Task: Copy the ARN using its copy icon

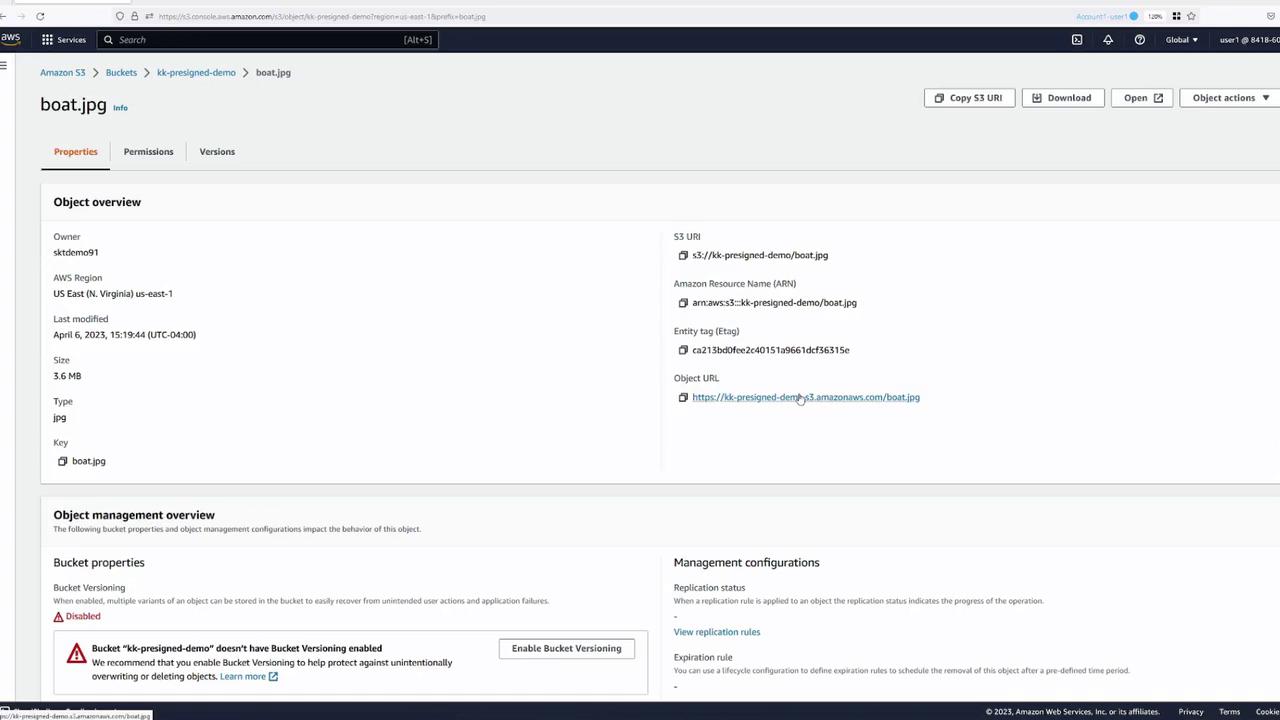Action: pyautogui.click(x=683, y=303)
